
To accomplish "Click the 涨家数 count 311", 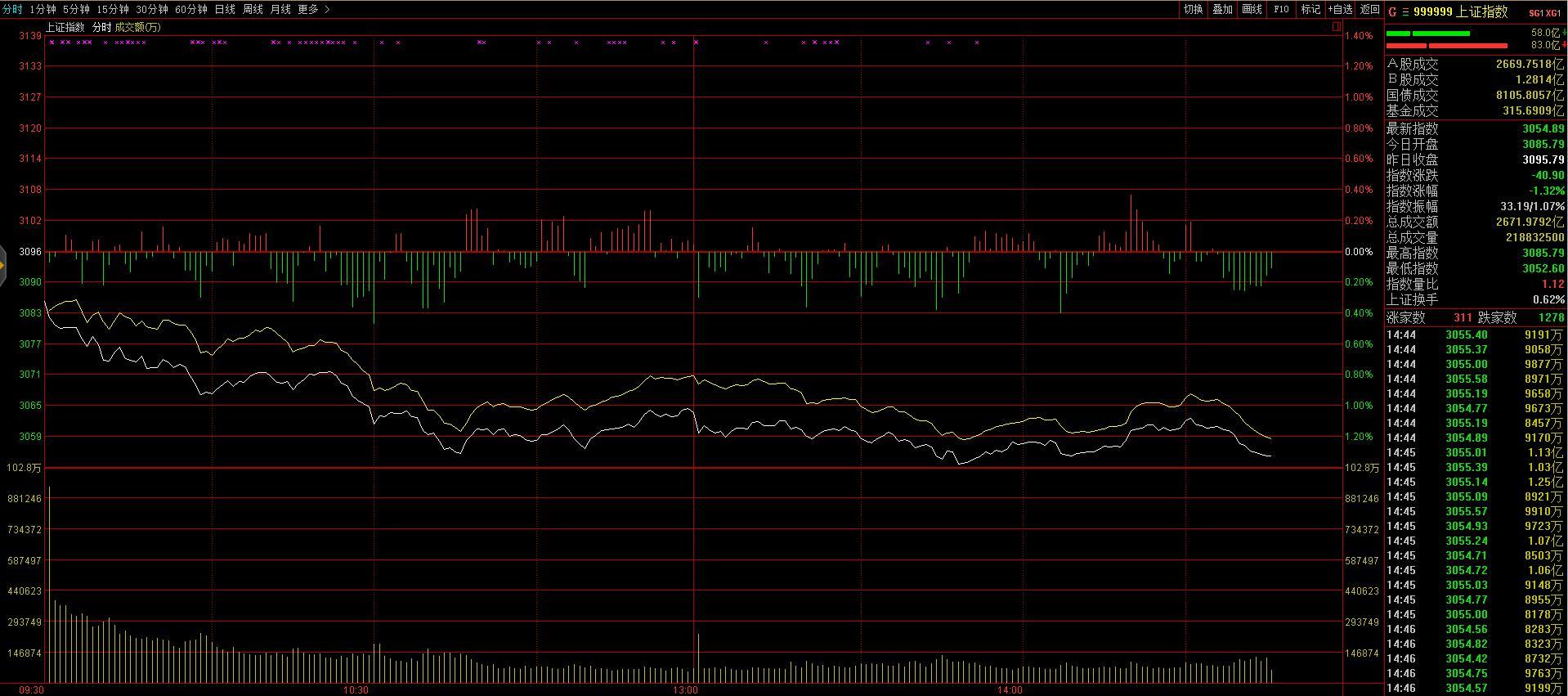I will [x=1463, y=317].
